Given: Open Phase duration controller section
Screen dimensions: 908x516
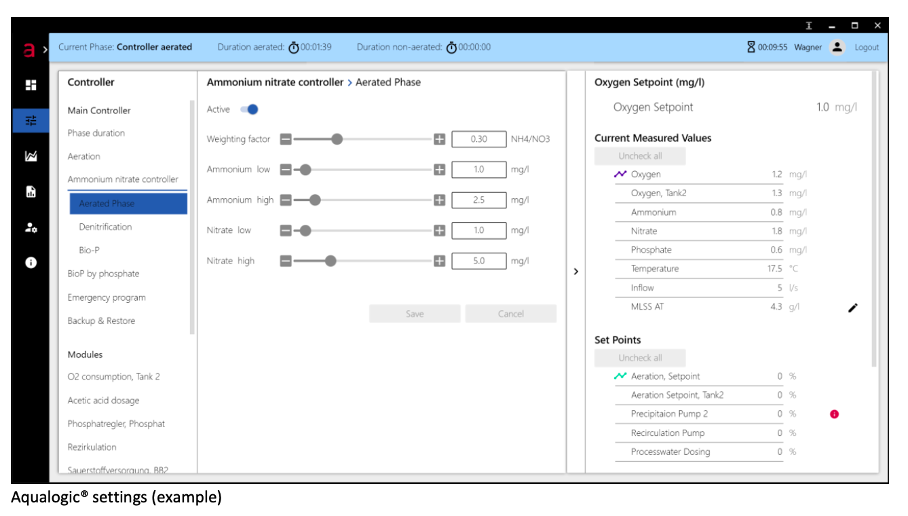Looking at the screenshot, I should (96, 133).
